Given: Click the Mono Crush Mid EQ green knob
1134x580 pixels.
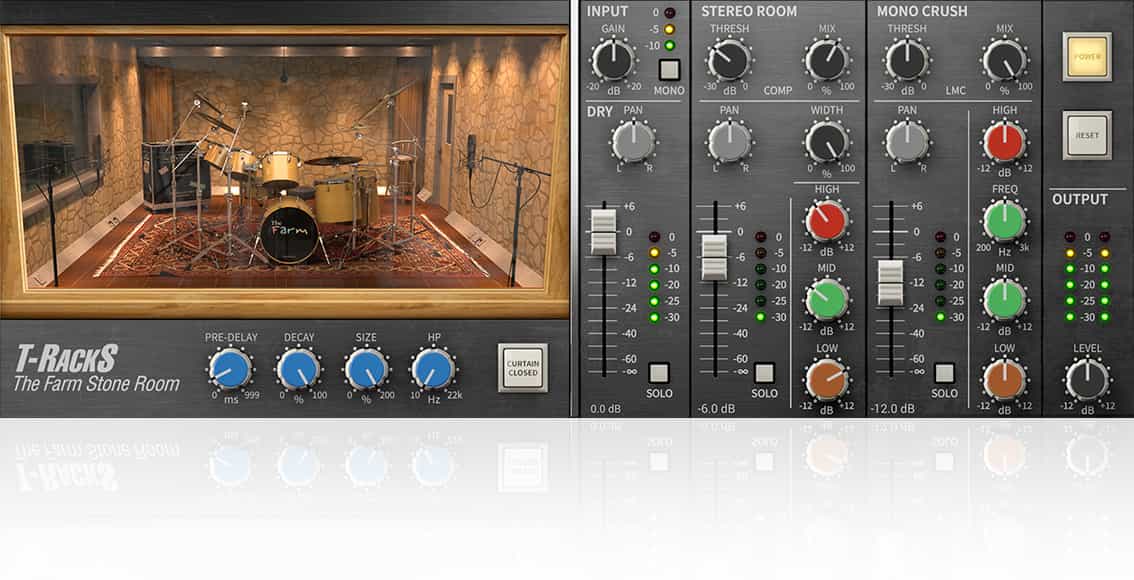Looking at the screenshot, I should point(1005,299).
